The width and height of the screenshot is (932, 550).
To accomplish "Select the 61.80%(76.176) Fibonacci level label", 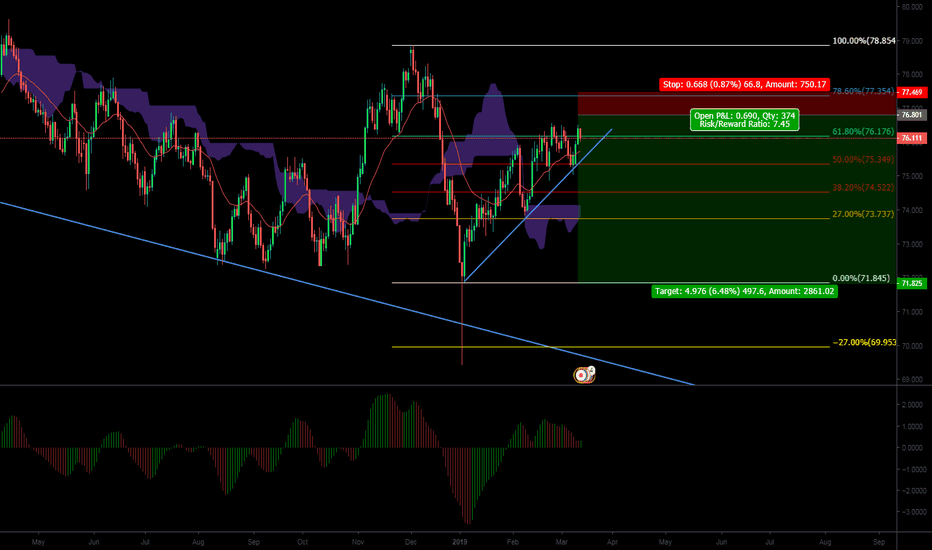I will [x=862, y=131].
